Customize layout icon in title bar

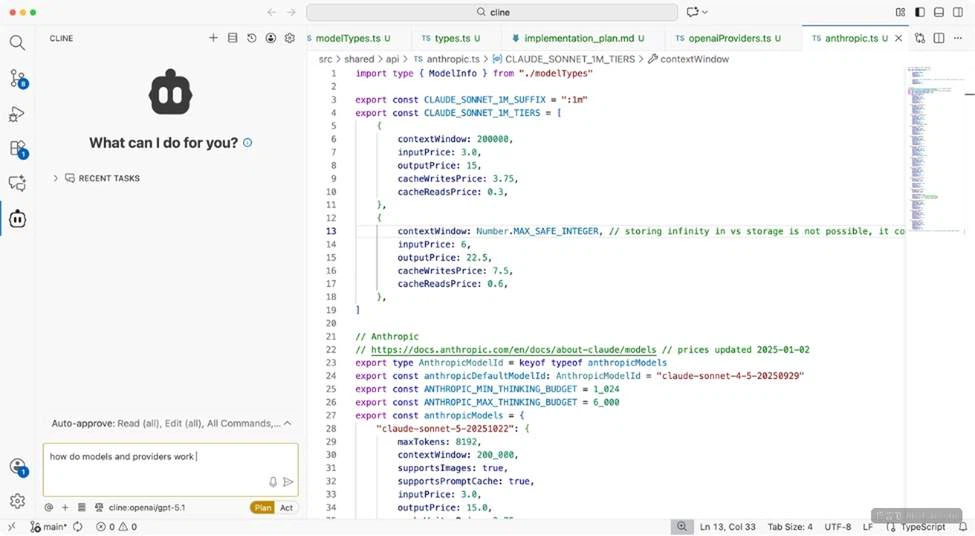pyautogui.click(x=900, y=12)
